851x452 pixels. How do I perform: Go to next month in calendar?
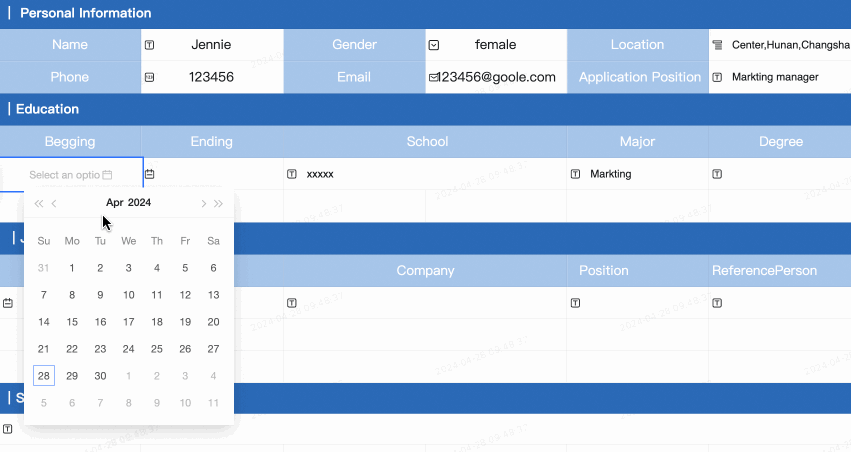tap(204, 203)
